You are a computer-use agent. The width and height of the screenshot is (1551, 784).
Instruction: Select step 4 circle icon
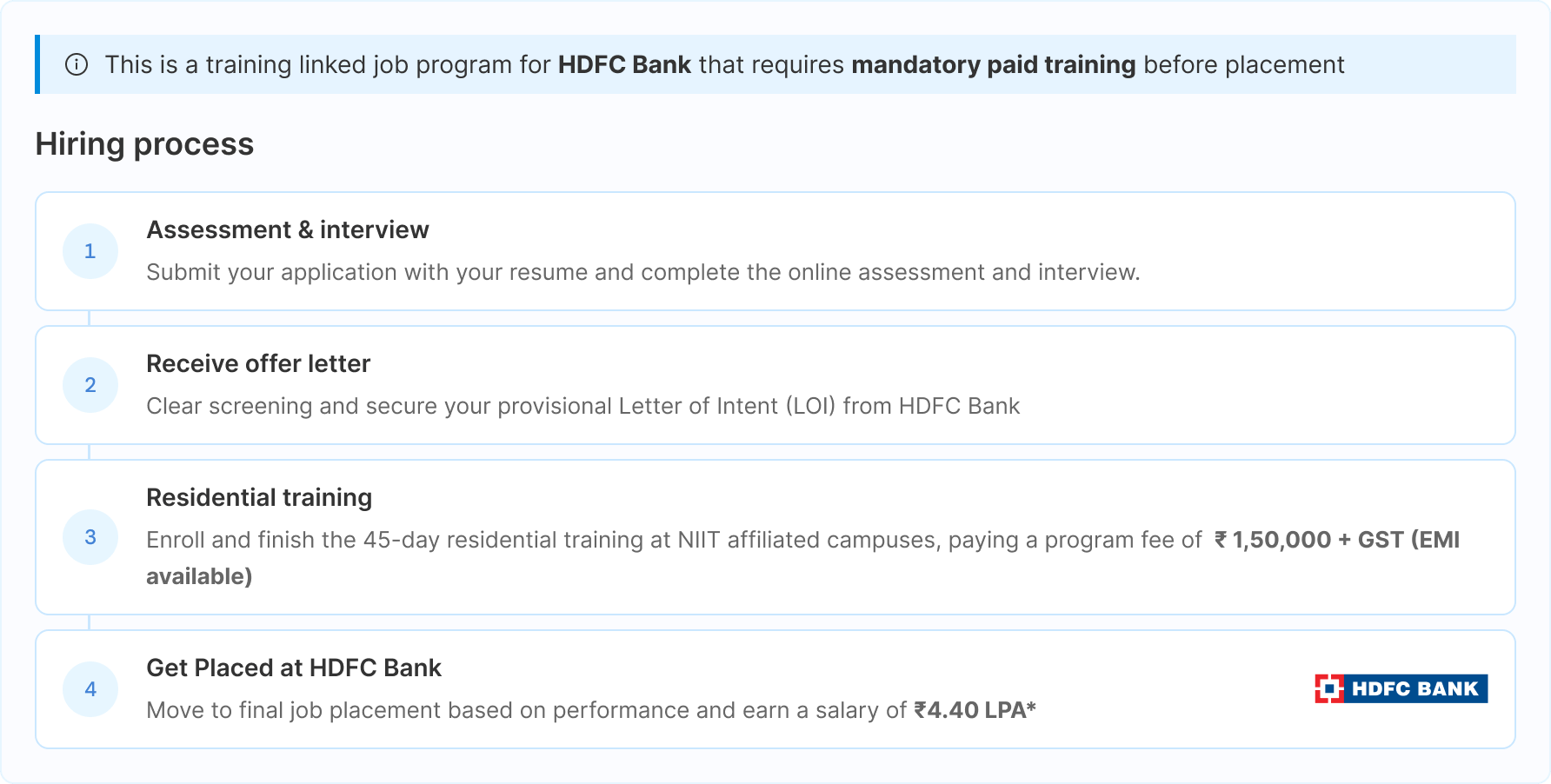[90, 689]
